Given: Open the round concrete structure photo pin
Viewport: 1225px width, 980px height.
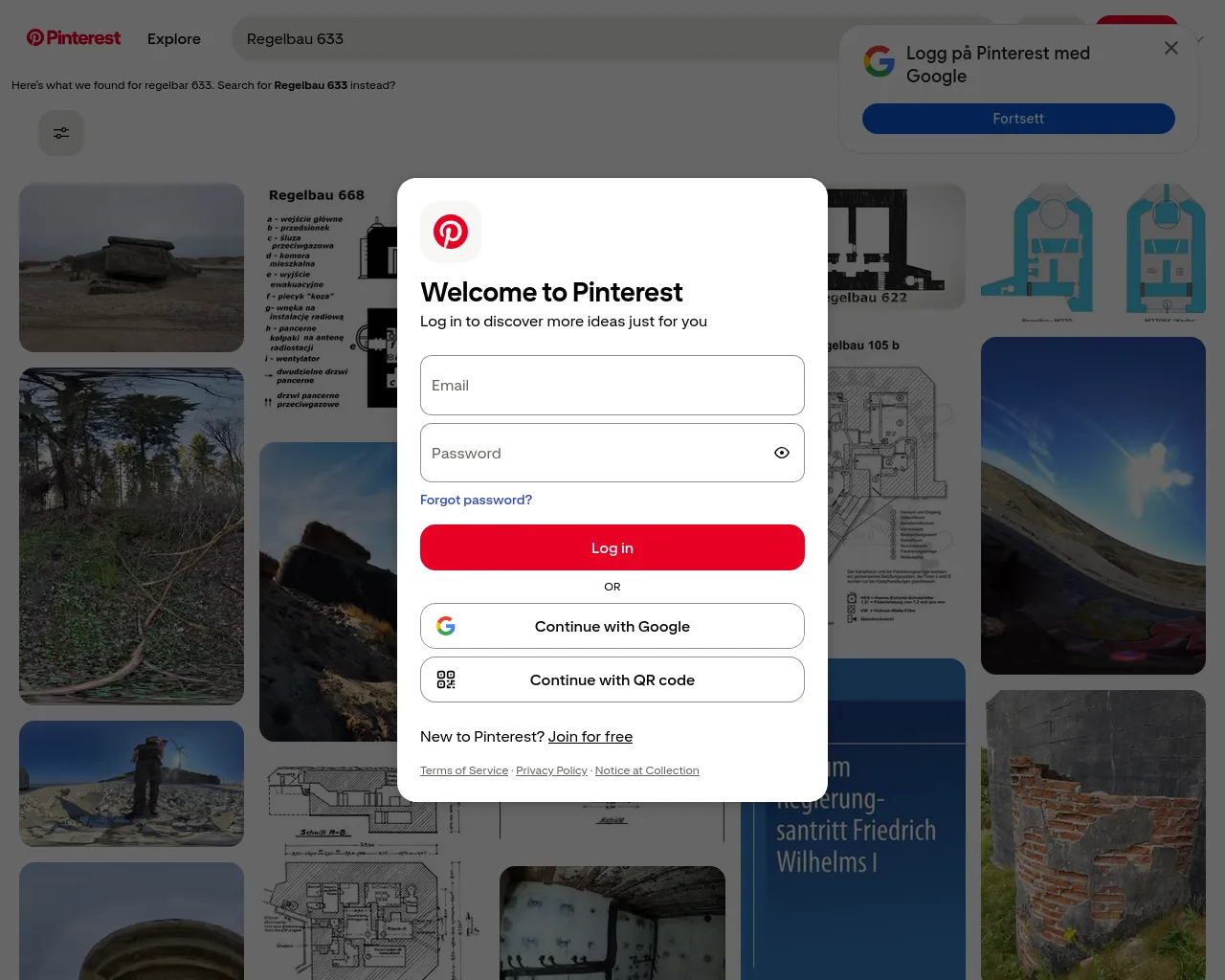Looking at the screenshot, I should click(131, 921).
